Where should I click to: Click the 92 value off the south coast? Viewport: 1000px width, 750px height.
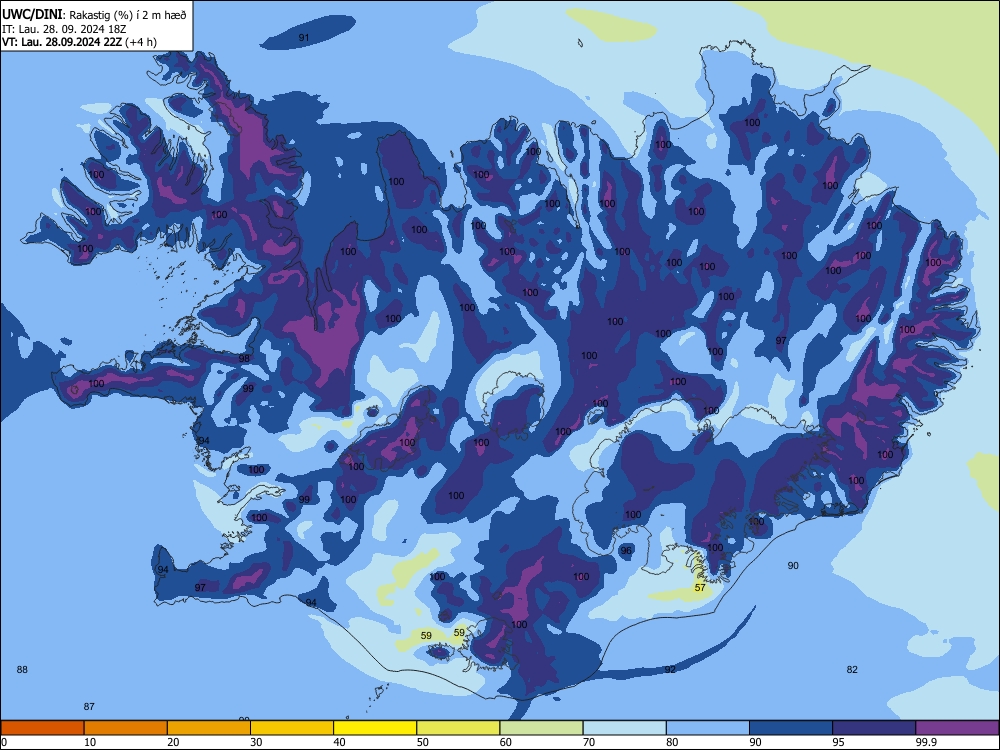click(670, 670)
